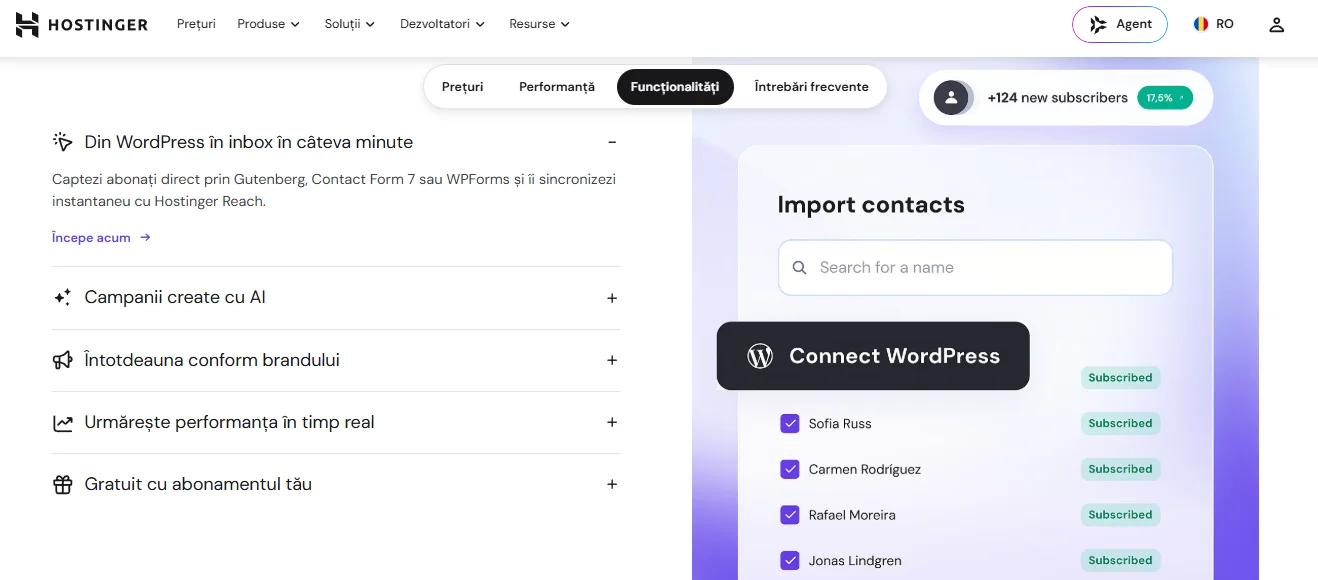Toggle the checkbox for Sofia Russ
The height and width of the screenshot is (580, 1318).
click(x=790, y=423)
